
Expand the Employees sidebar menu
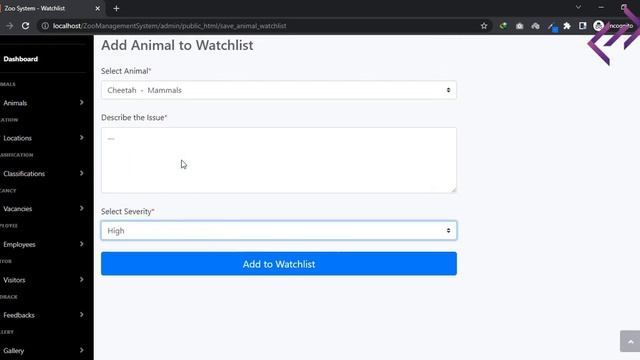43,244
